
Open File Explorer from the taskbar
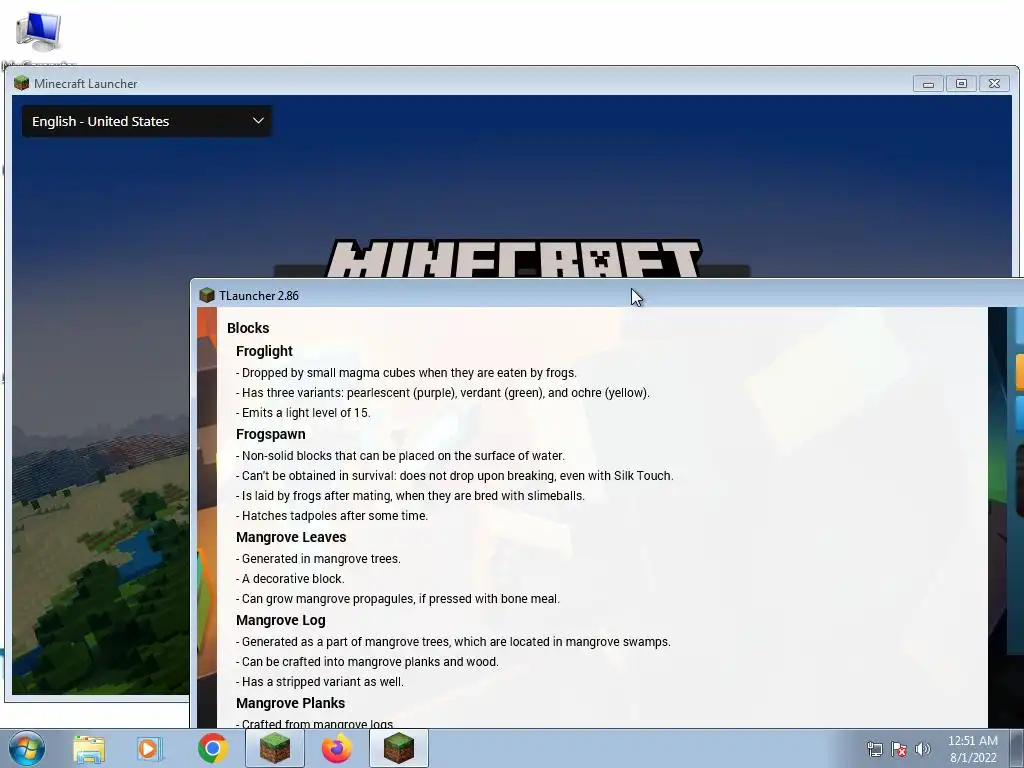point(89,749)
